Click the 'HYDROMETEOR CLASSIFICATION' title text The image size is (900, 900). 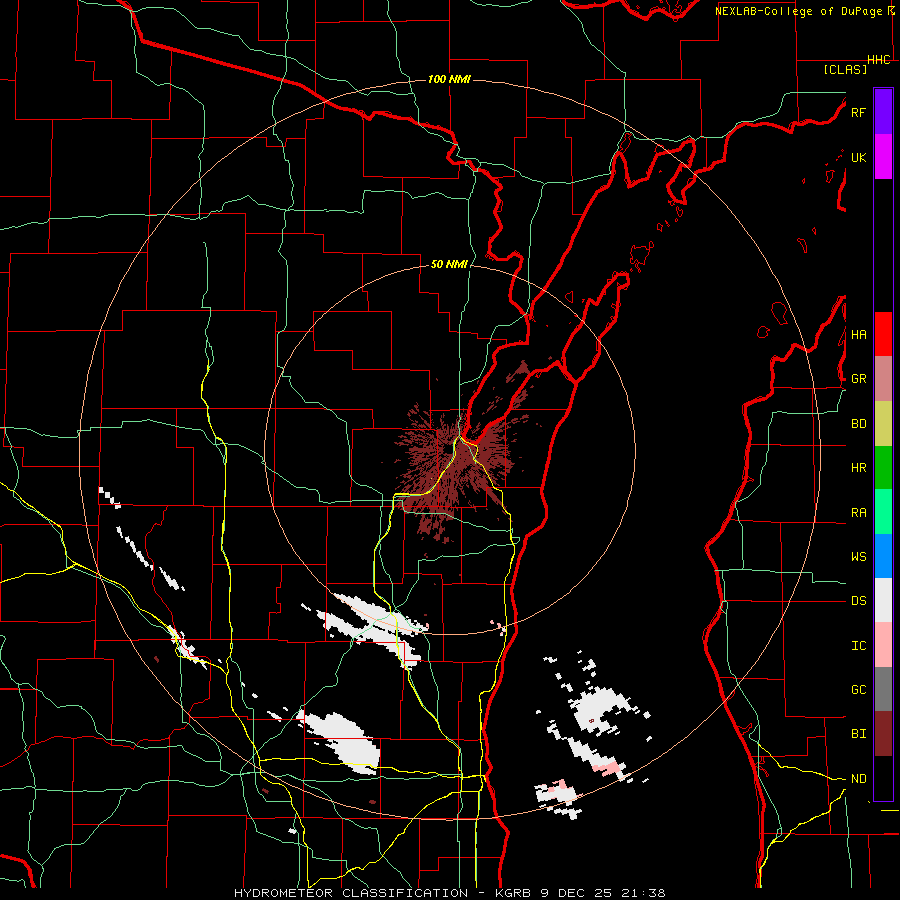[351, 893]
